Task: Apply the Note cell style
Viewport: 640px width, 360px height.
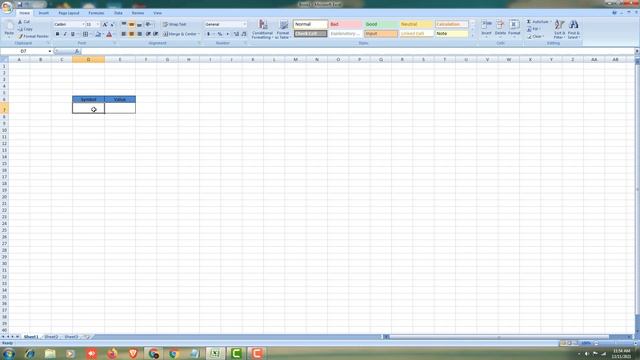Action: coord(451,34)
